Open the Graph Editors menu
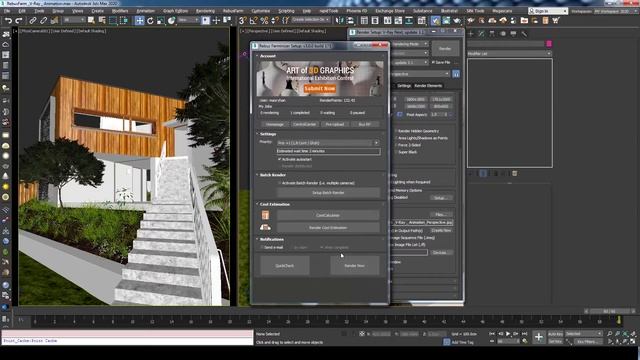The image size is (640, 360). [x=176, y=11]
